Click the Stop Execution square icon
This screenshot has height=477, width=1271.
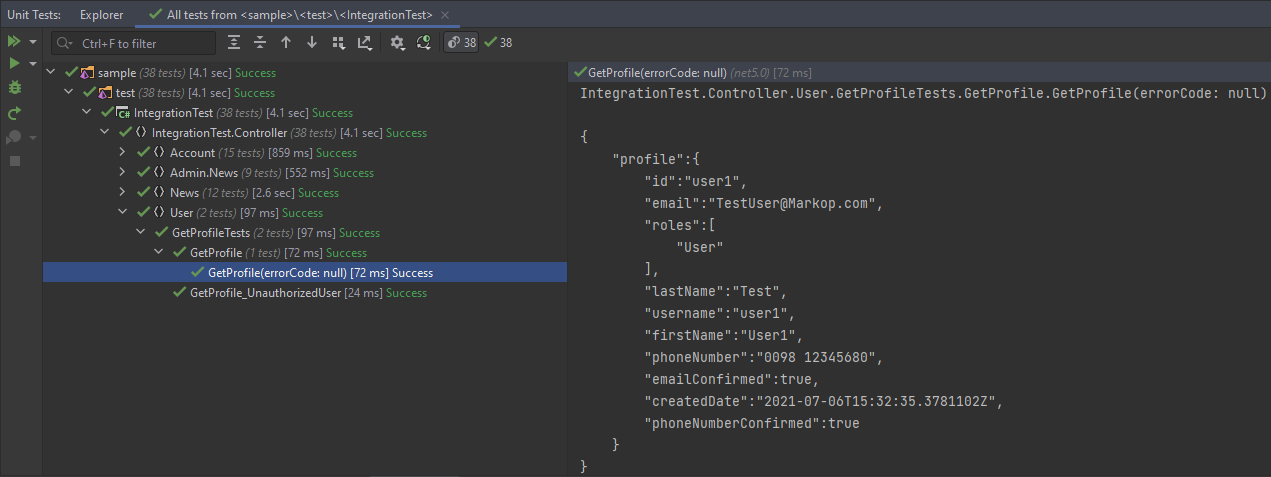[14, 160]
